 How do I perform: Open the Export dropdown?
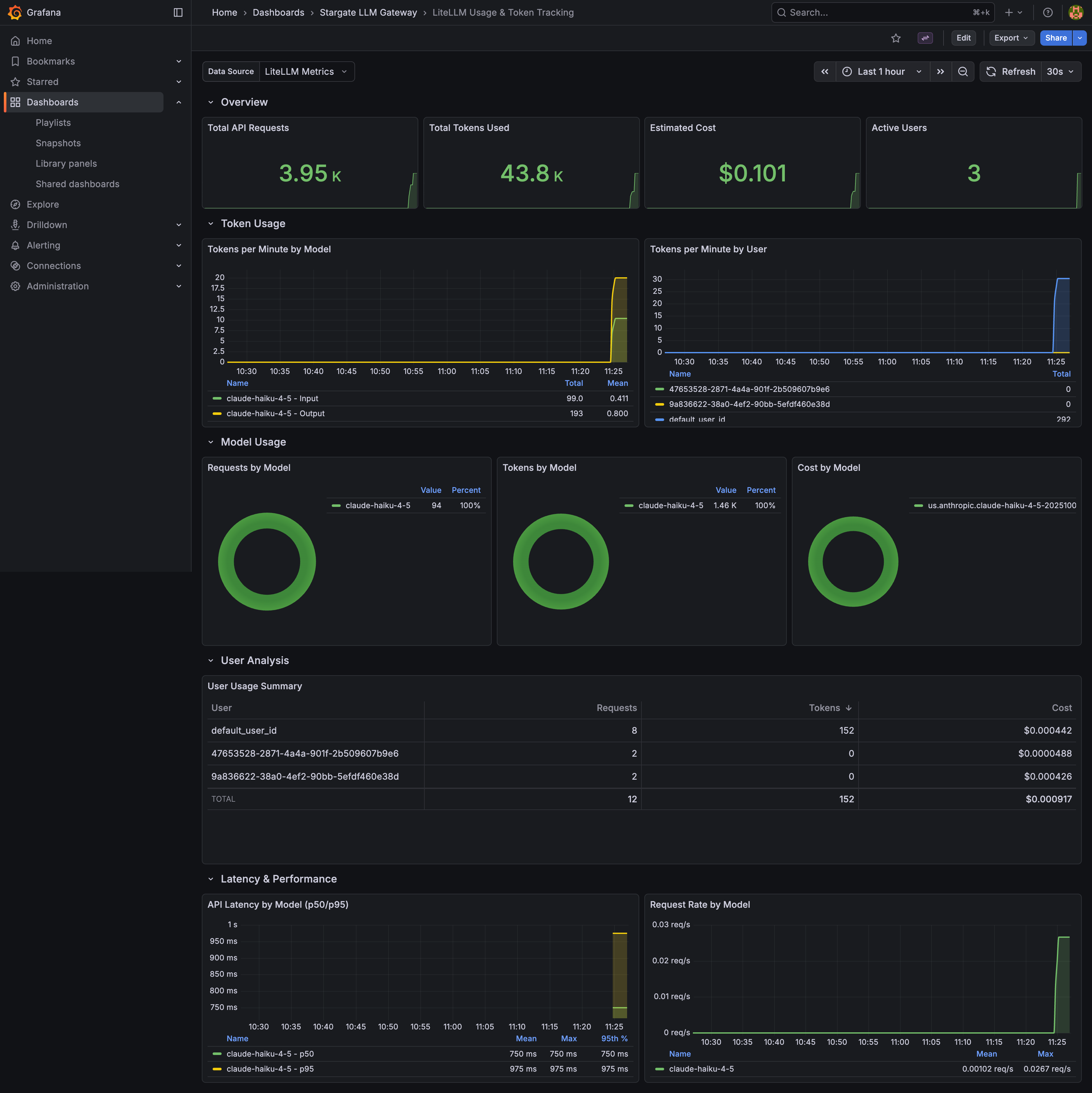tap(1012, 38)
